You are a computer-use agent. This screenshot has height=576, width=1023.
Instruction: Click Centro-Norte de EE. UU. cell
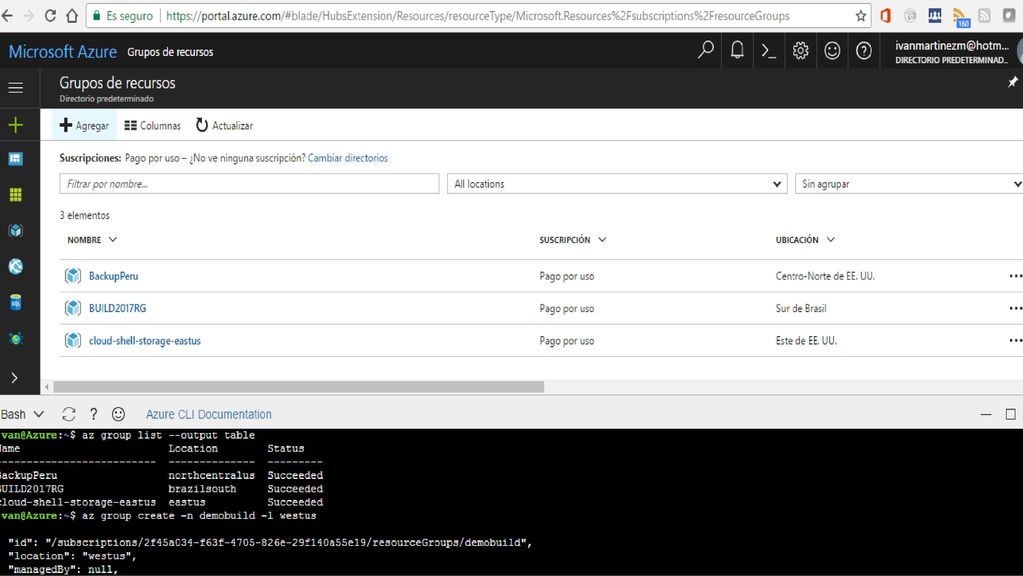click(x=825, y=276)
